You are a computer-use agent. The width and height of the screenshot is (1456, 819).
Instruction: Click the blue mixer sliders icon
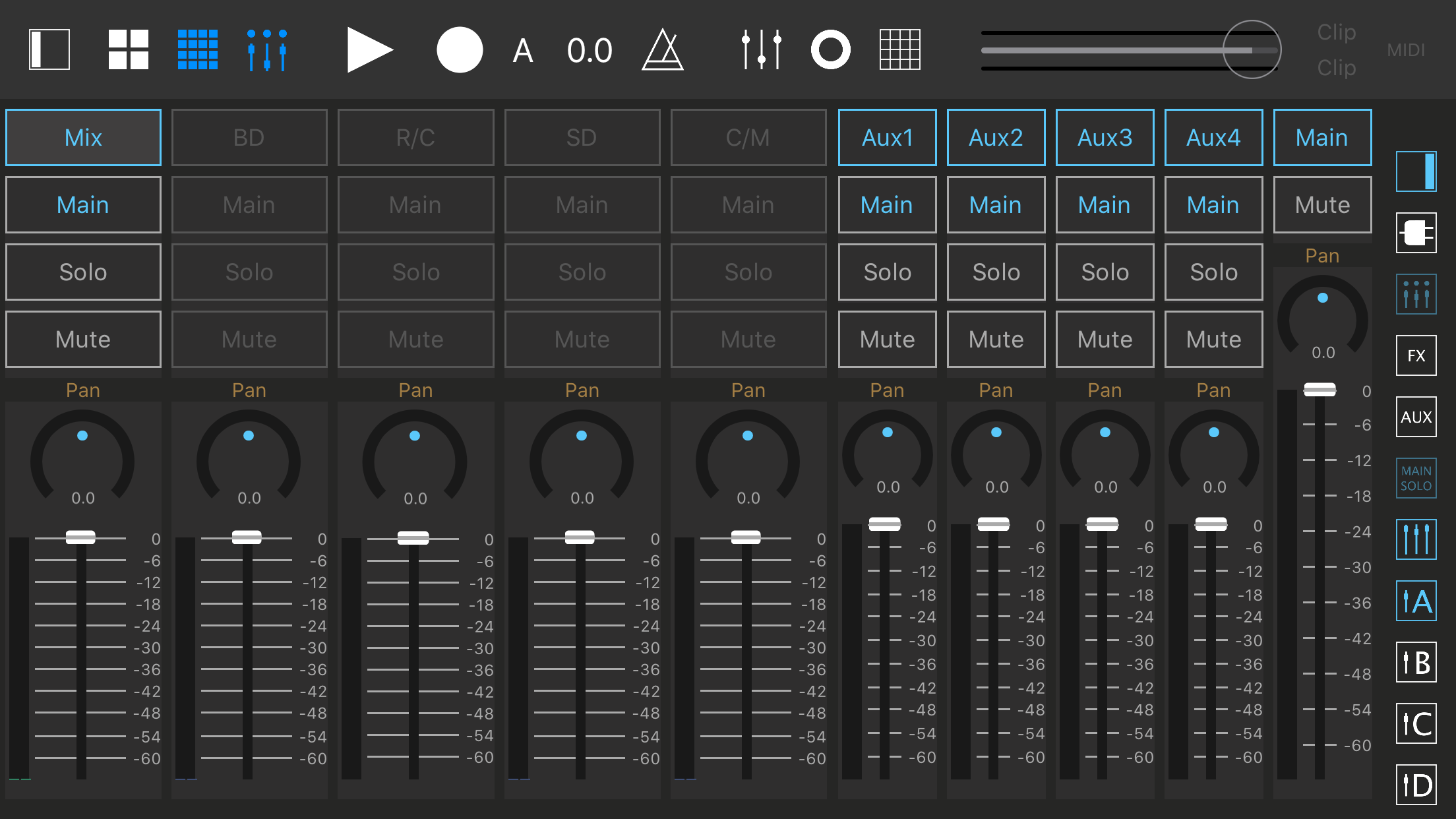coord(266,49)
